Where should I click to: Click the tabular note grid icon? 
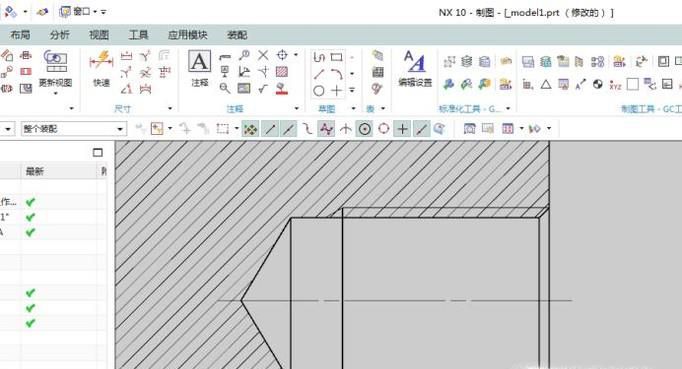click(378, 72)
